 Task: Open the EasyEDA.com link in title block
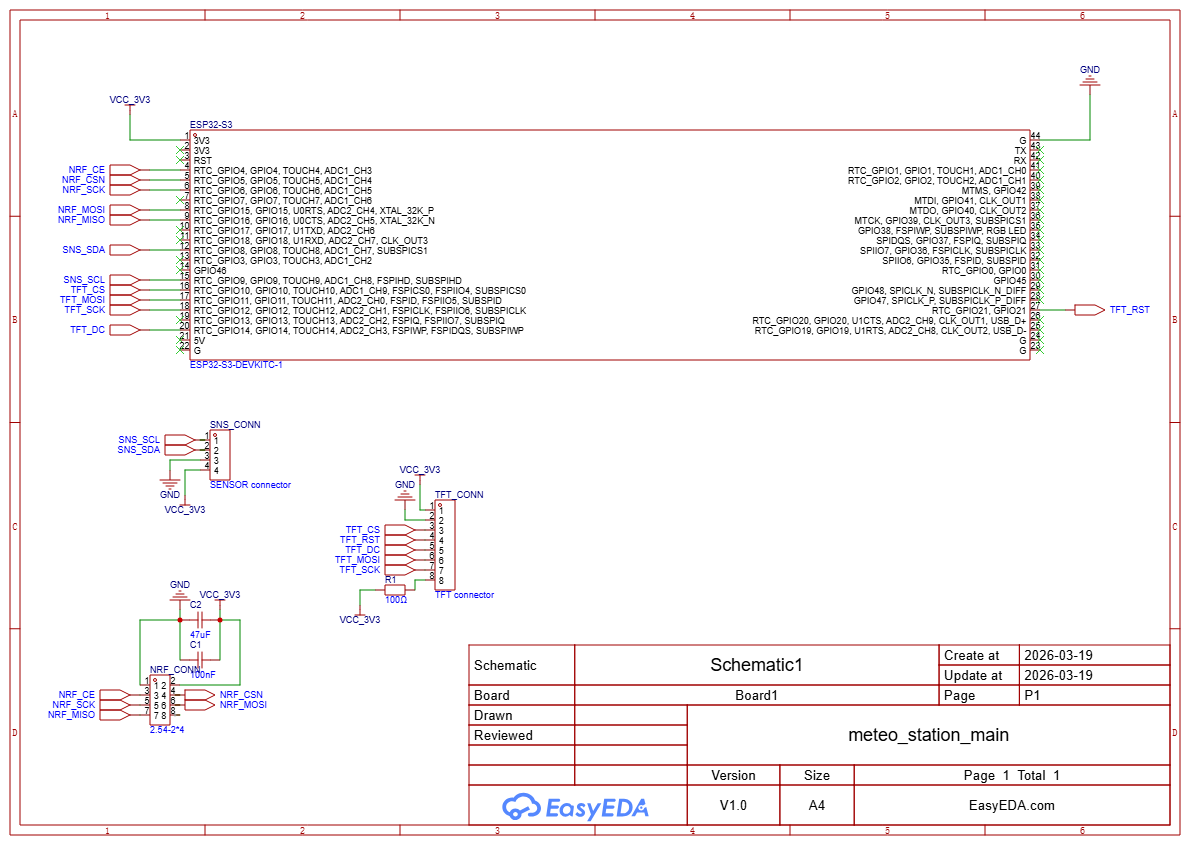tap(1011, 805)
